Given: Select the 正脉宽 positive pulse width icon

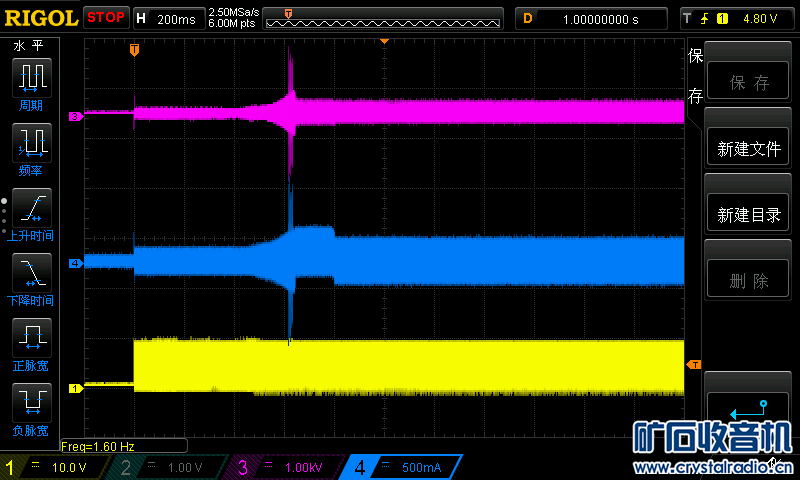Looking at the screenshot, I should [32, 337].
